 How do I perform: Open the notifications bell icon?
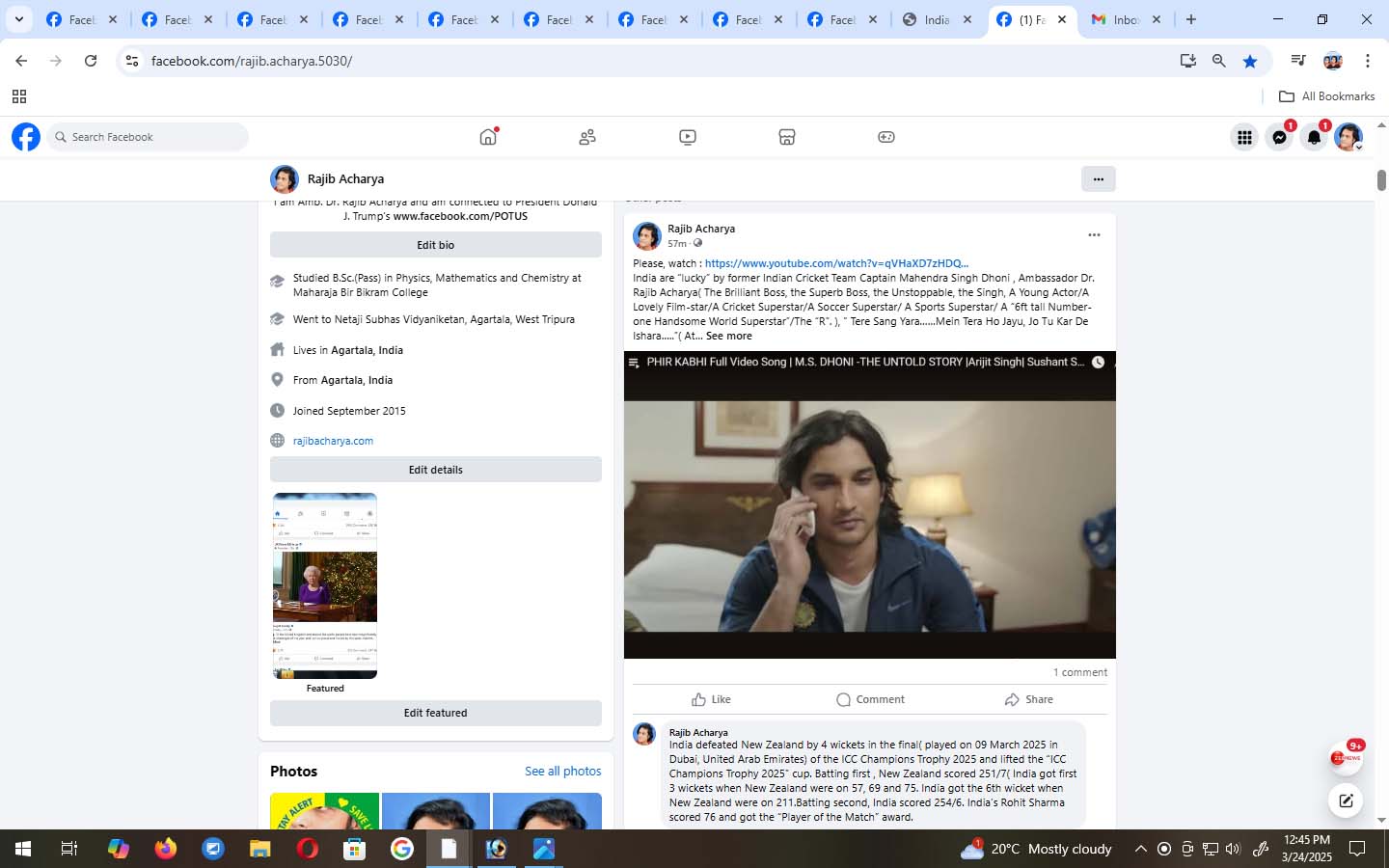click(x=1314, y=138)
